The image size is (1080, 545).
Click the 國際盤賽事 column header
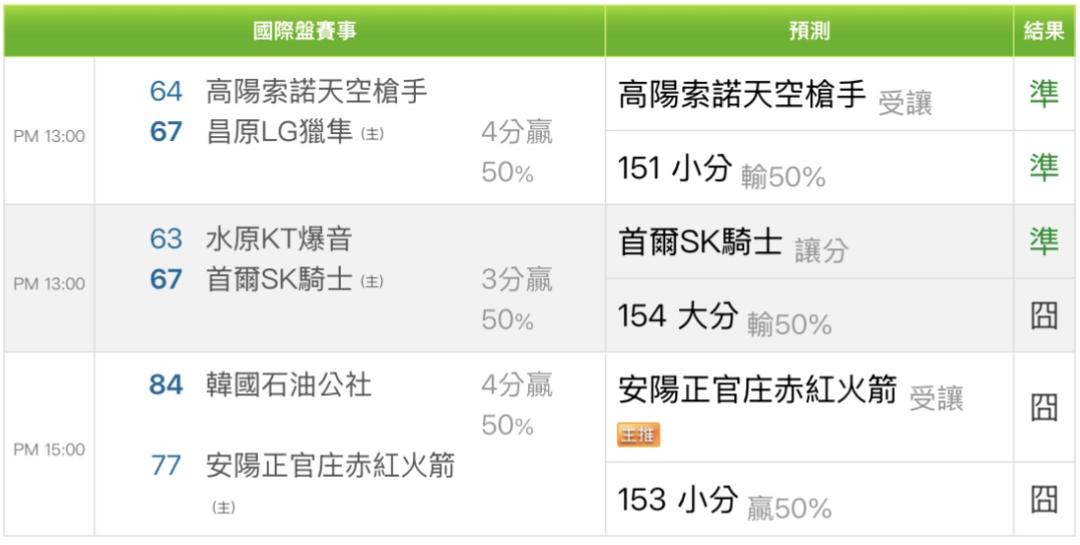coord(304,31)
